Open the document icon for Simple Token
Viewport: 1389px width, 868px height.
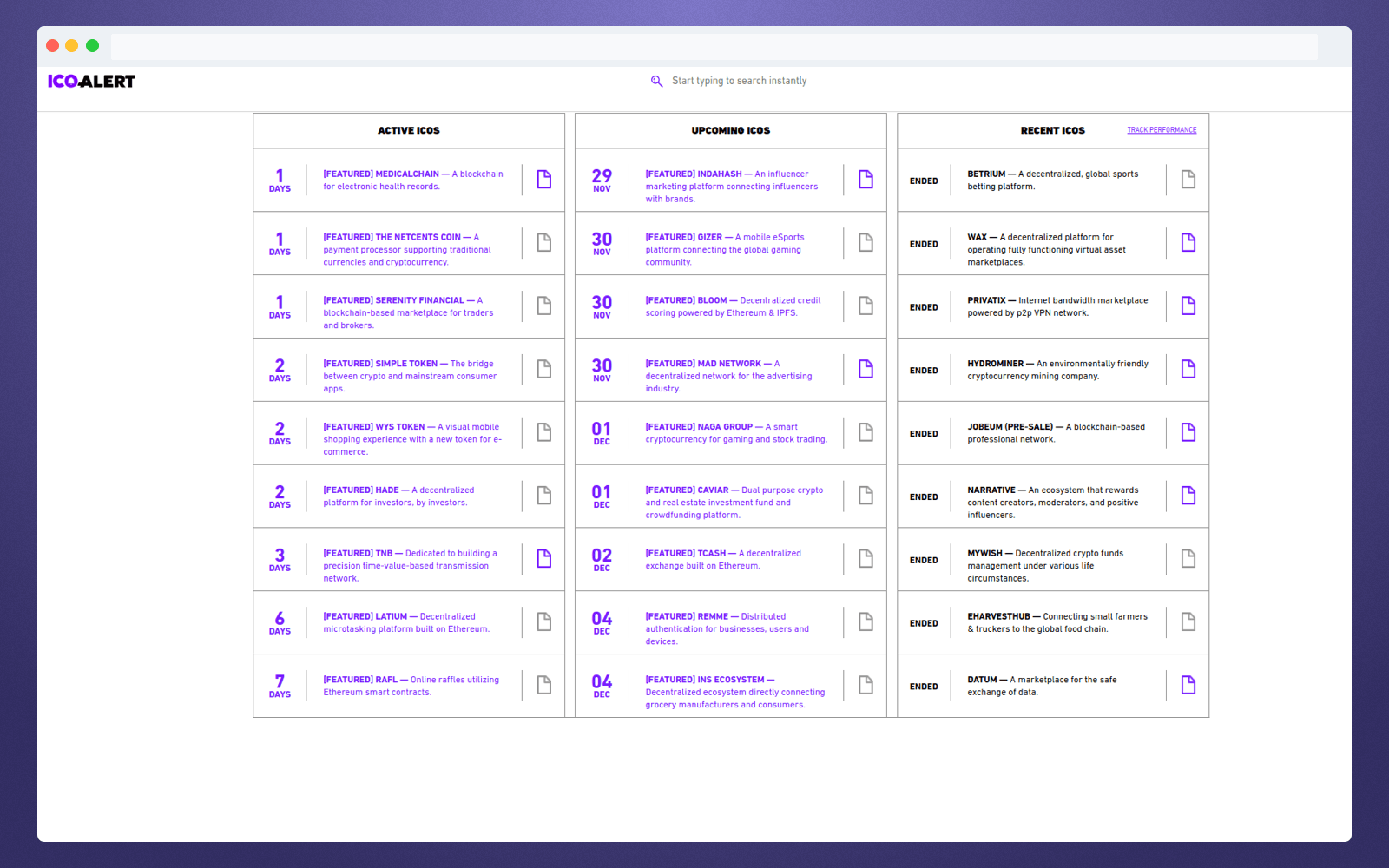[544, 370]
